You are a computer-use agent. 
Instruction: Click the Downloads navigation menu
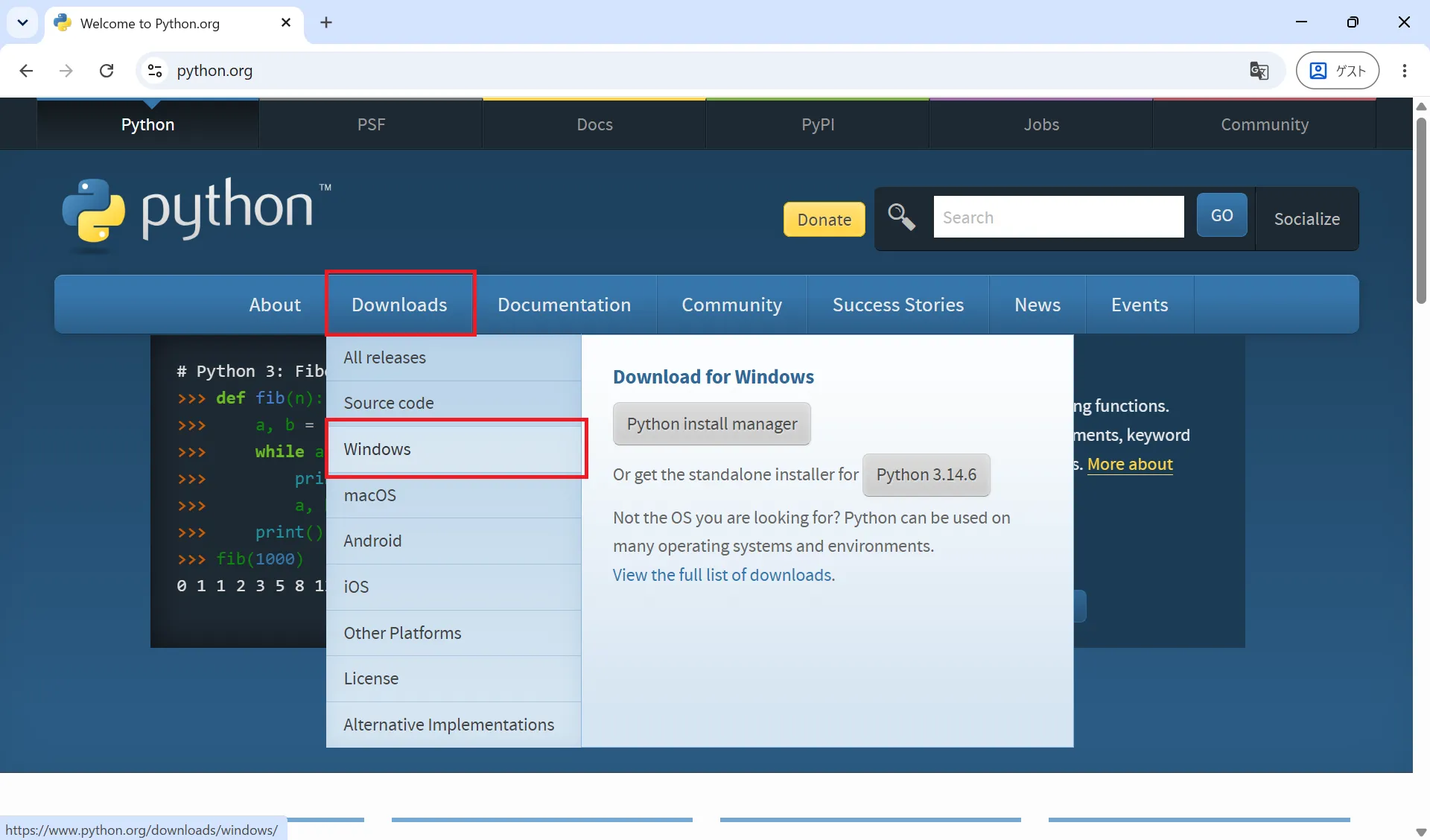pos(400,305)
